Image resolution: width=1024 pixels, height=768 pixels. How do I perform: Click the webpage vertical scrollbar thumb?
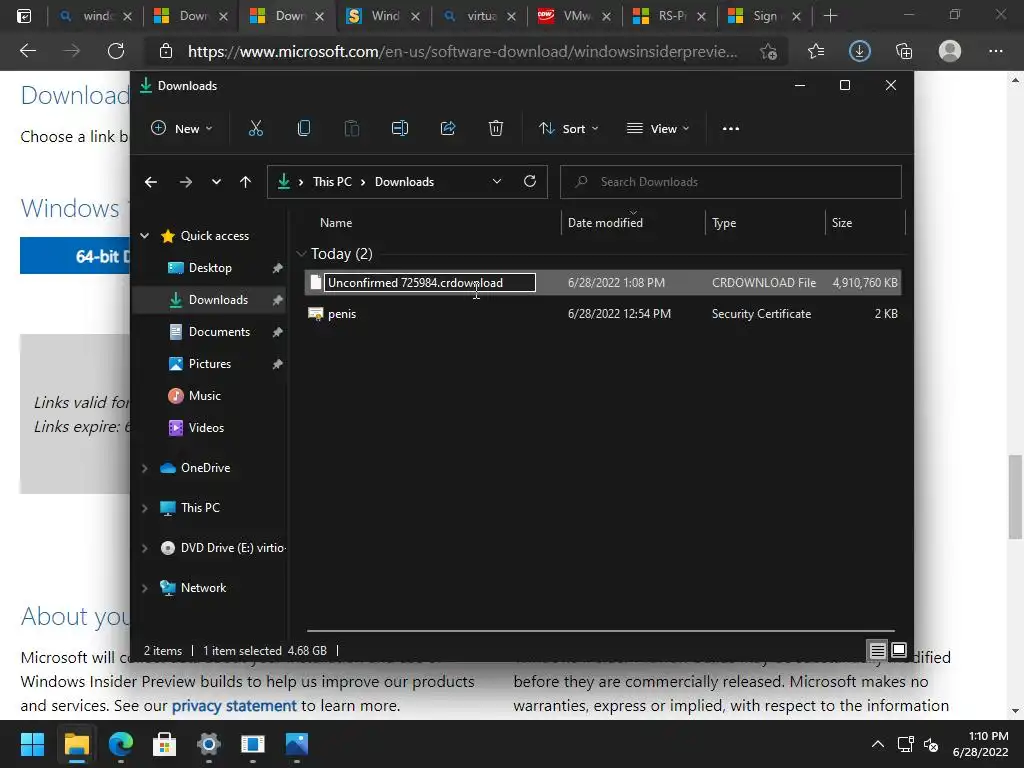(1015, 497)
